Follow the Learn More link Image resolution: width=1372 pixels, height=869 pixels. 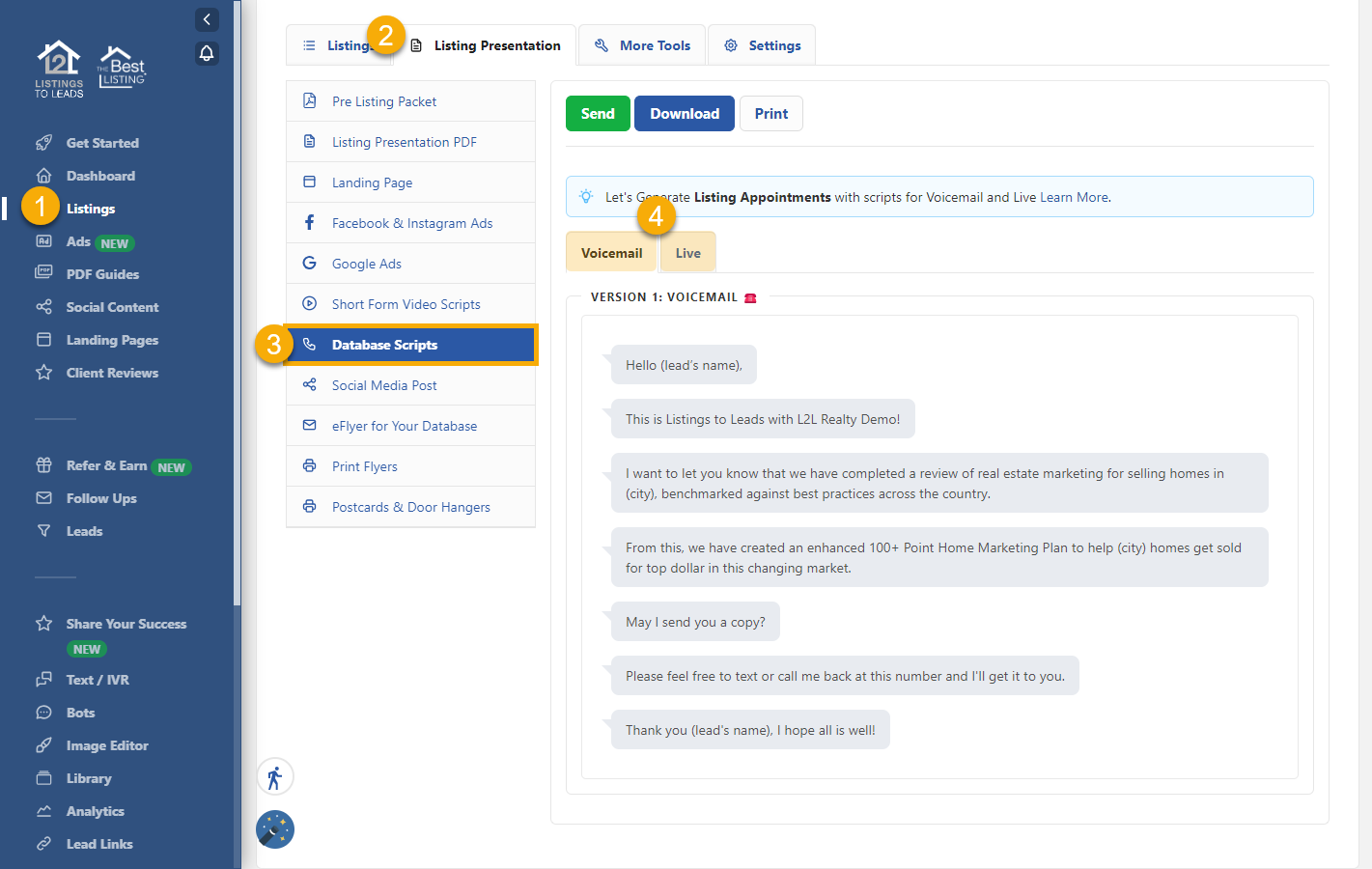coord(1074,197)
